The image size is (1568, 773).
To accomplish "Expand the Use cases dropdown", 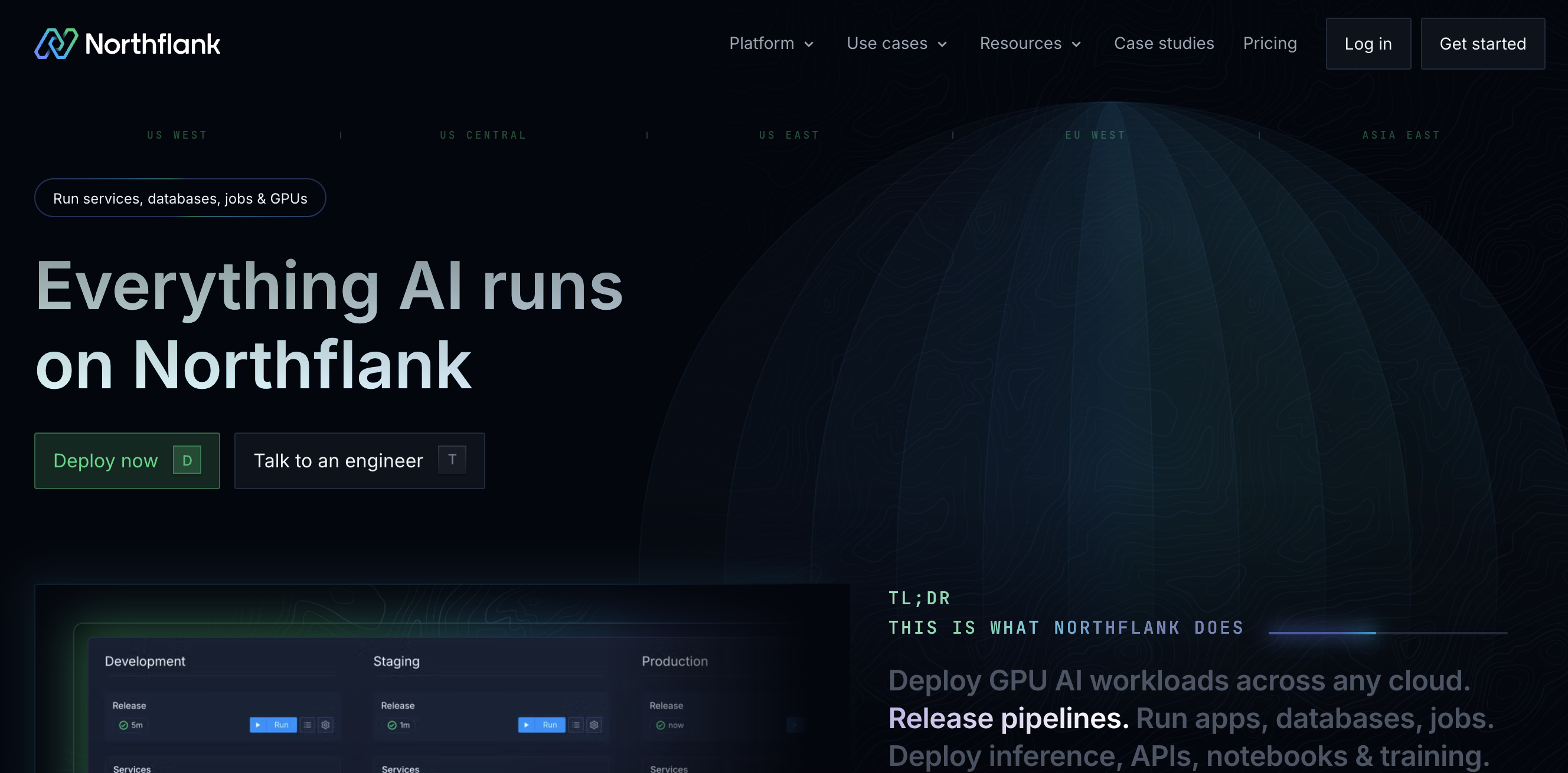I will [896, 43].
